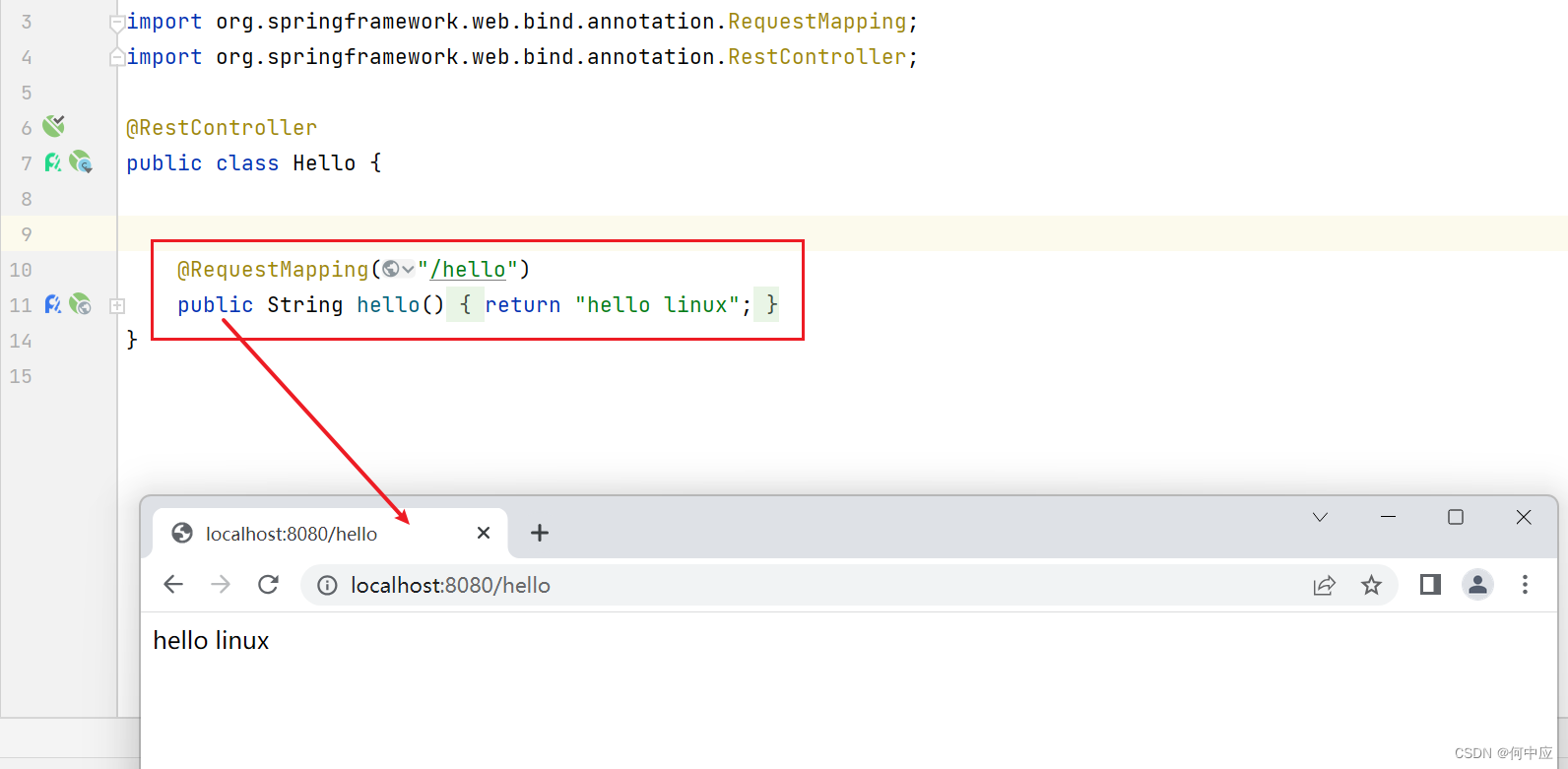Go forward in the browser

tap(221, 585)
